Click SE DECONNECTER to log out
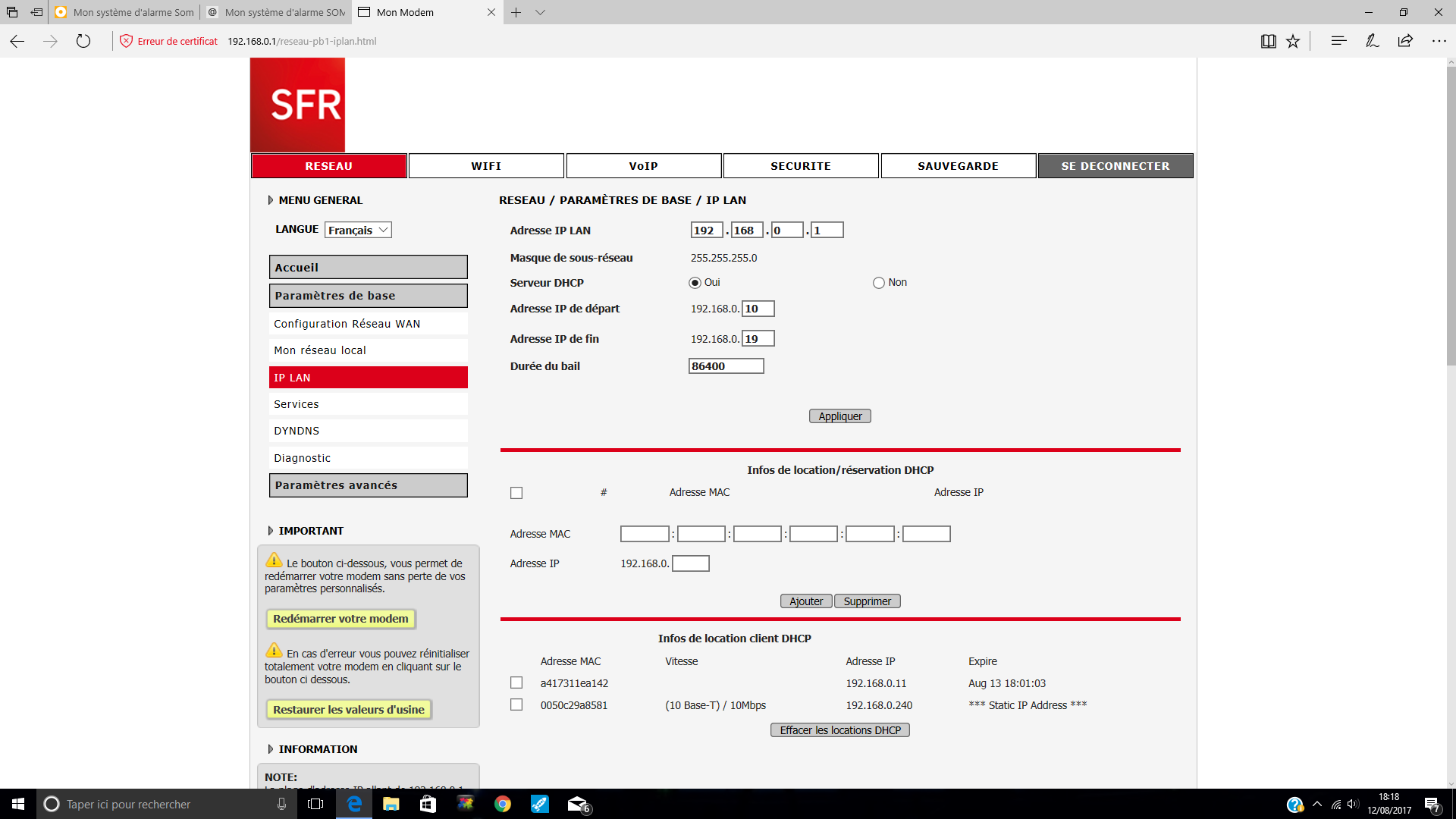The width and height of the screenshot is (1456, 819). (x=1116, y=166)
